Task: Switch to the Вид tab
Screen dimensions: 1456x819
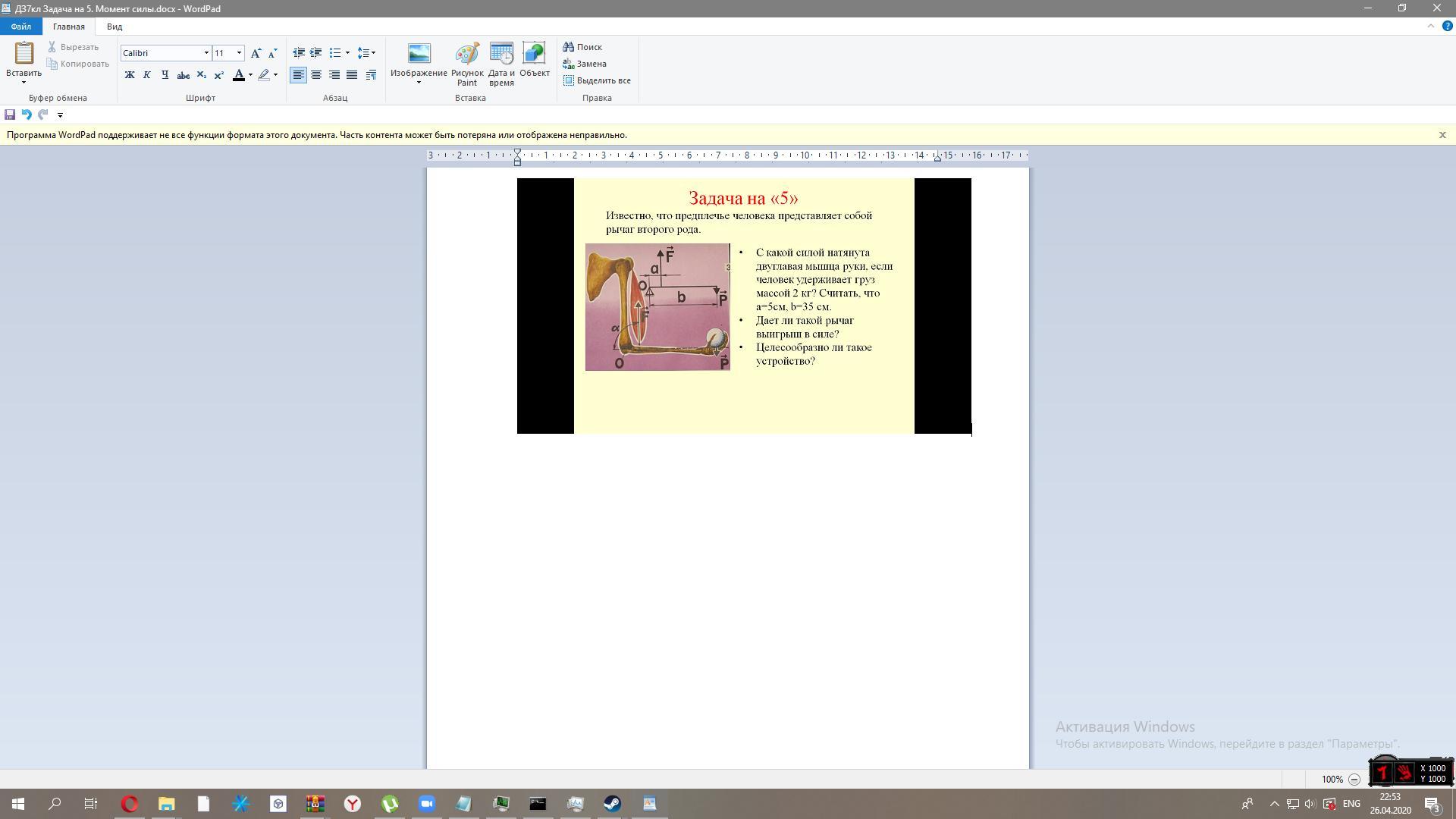Action: pyautogui.click(x=115, y=27)
